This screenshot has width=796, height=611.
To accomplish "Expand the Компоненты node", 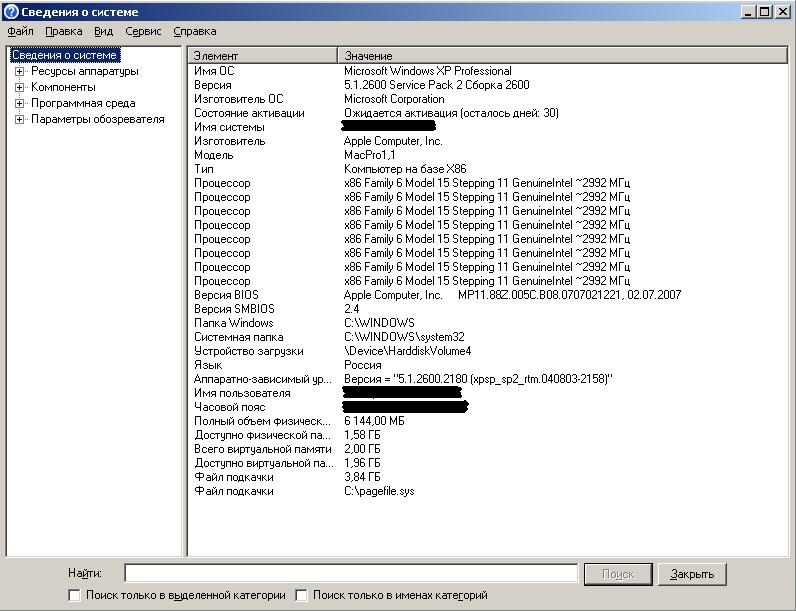I will [x=19, y=87].
